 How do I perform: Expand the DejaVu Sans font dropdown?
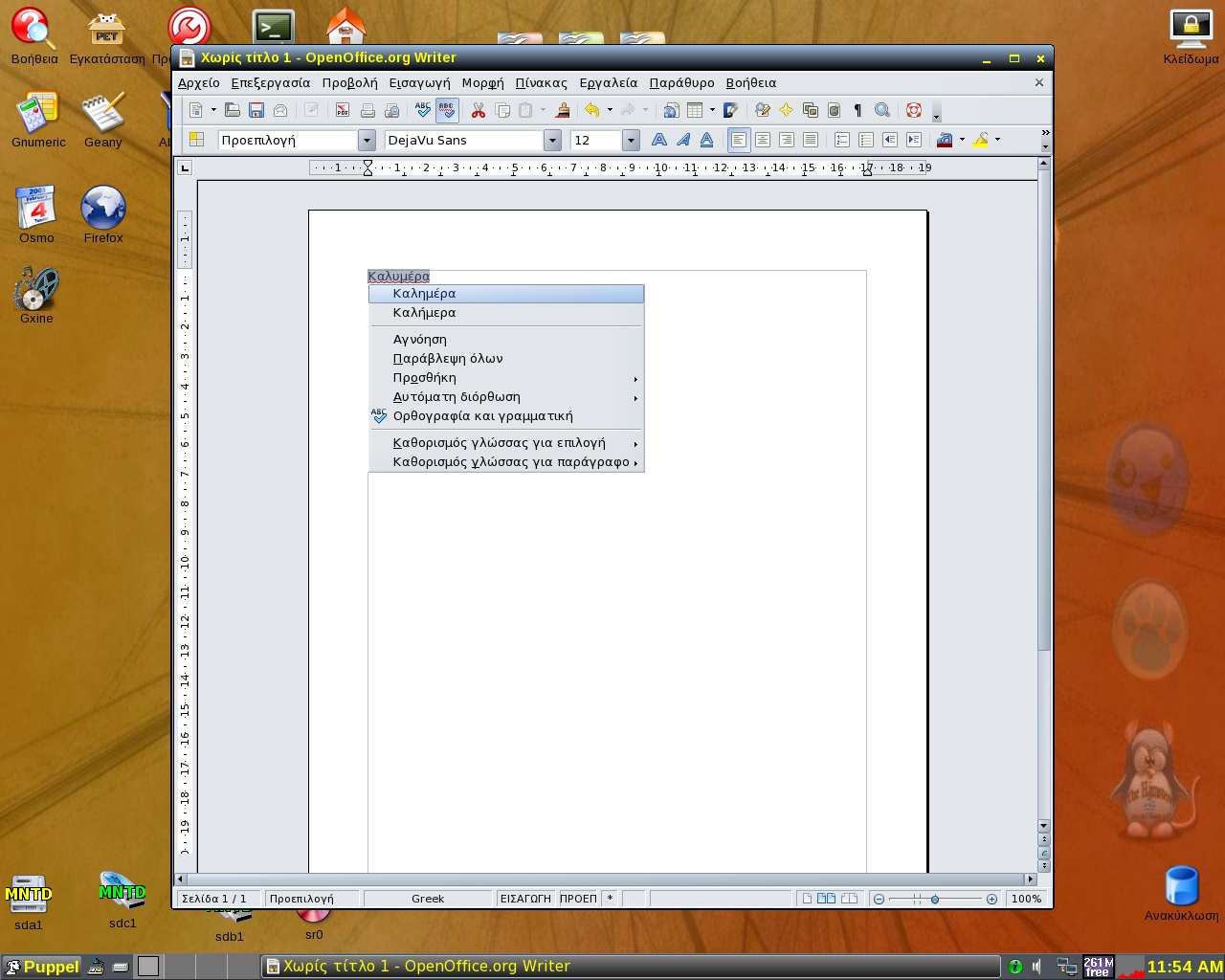pyautogui.click(x=552, y=140)
